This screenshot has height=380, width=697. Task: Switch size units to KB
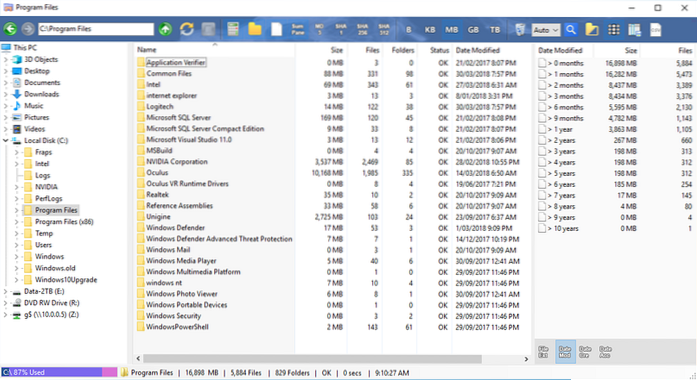tap(430, 30)
